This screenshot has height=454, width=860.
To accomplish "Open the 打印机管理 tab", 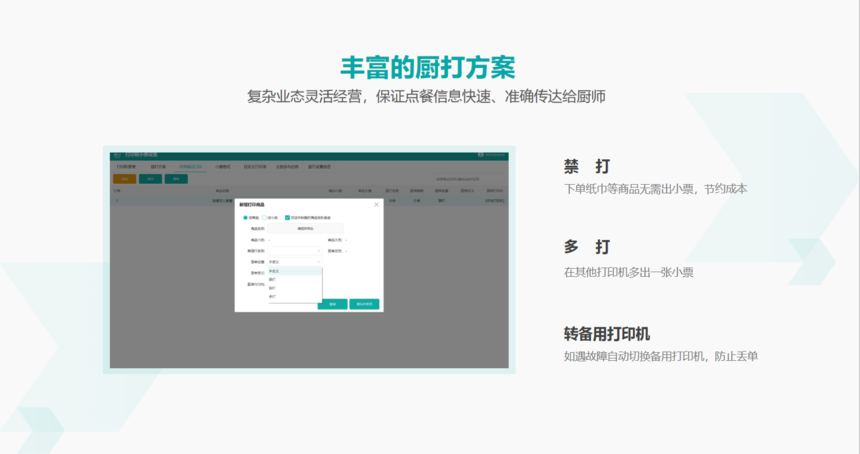I will pos(126,167).
